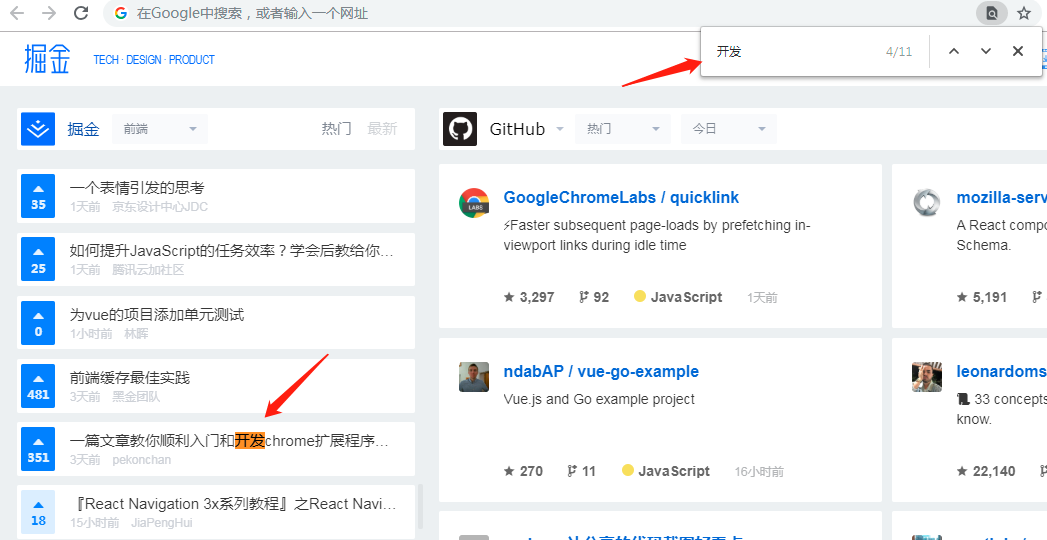1047x540 pixels.
Task: Click the blue 掘金 panel icon
Action: (x=38, y=129)
